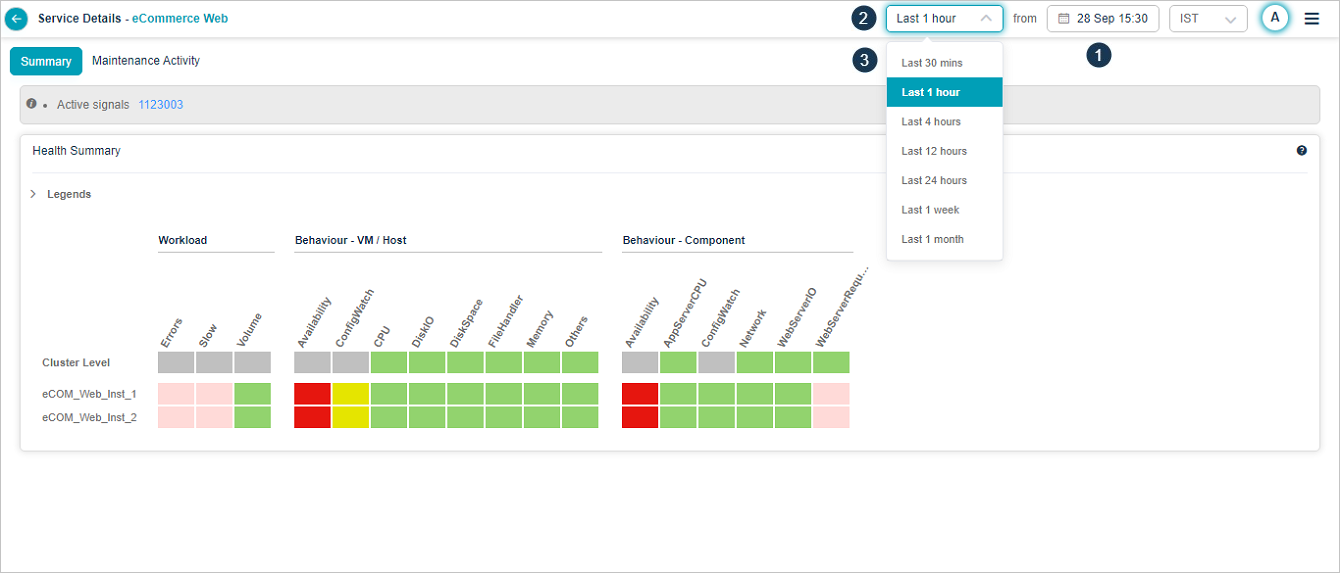The height and width of the screenshot is (573, 1340).
Task: Select Last 1 week option
Action: point(930,210)
